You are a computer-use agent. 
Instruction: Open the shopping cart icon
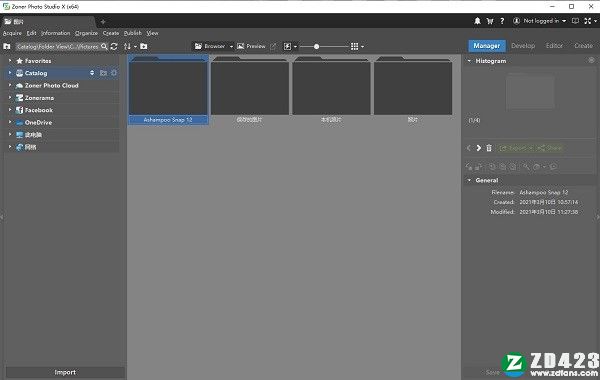coord(490,21)
